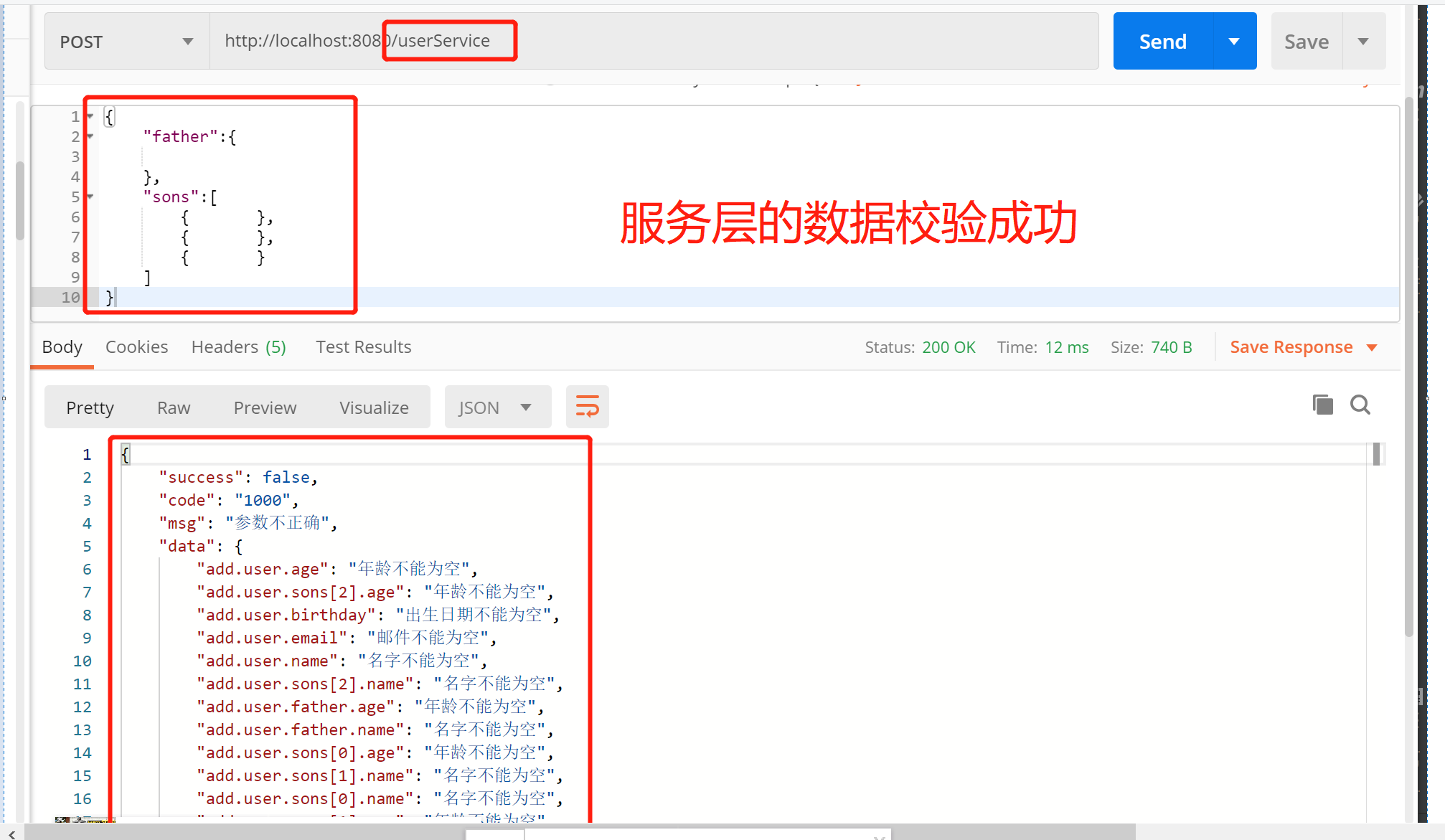1445x840 pixels.
Task: Click the Save Response link
Action: pyautogui.click(x=1291, y=347)
